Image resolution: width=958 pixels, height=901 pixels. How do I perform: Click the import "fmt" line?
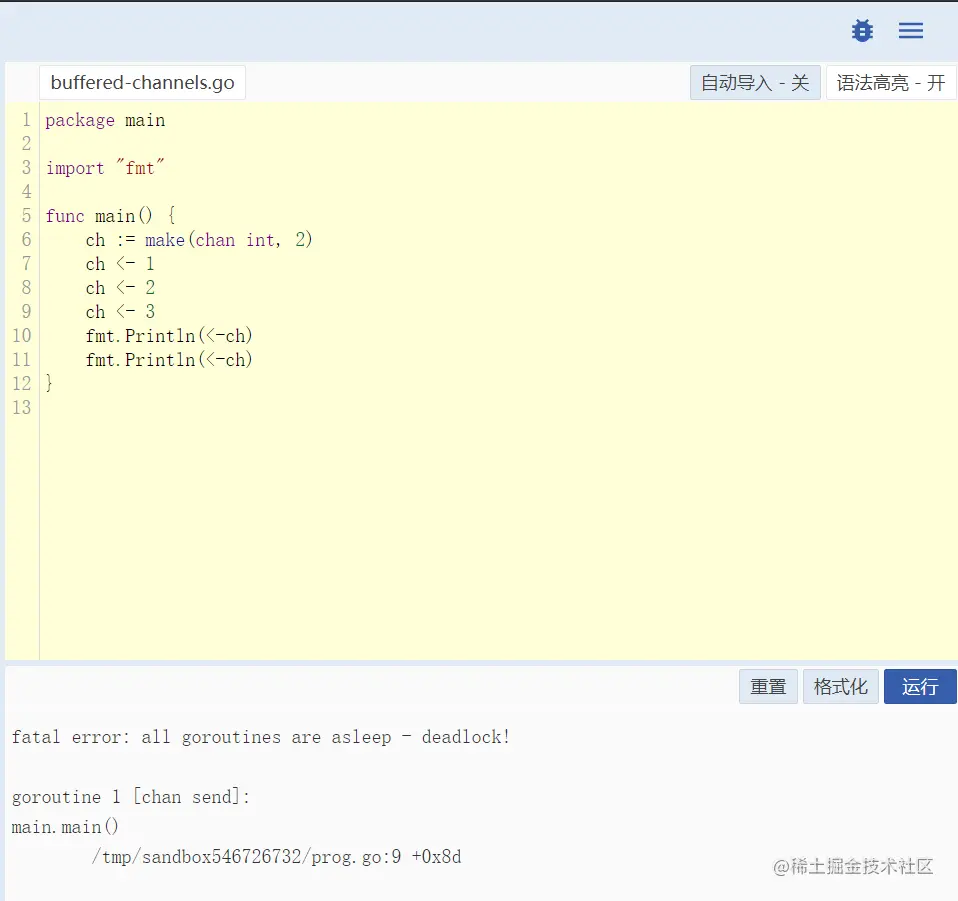tap(105, 168)
